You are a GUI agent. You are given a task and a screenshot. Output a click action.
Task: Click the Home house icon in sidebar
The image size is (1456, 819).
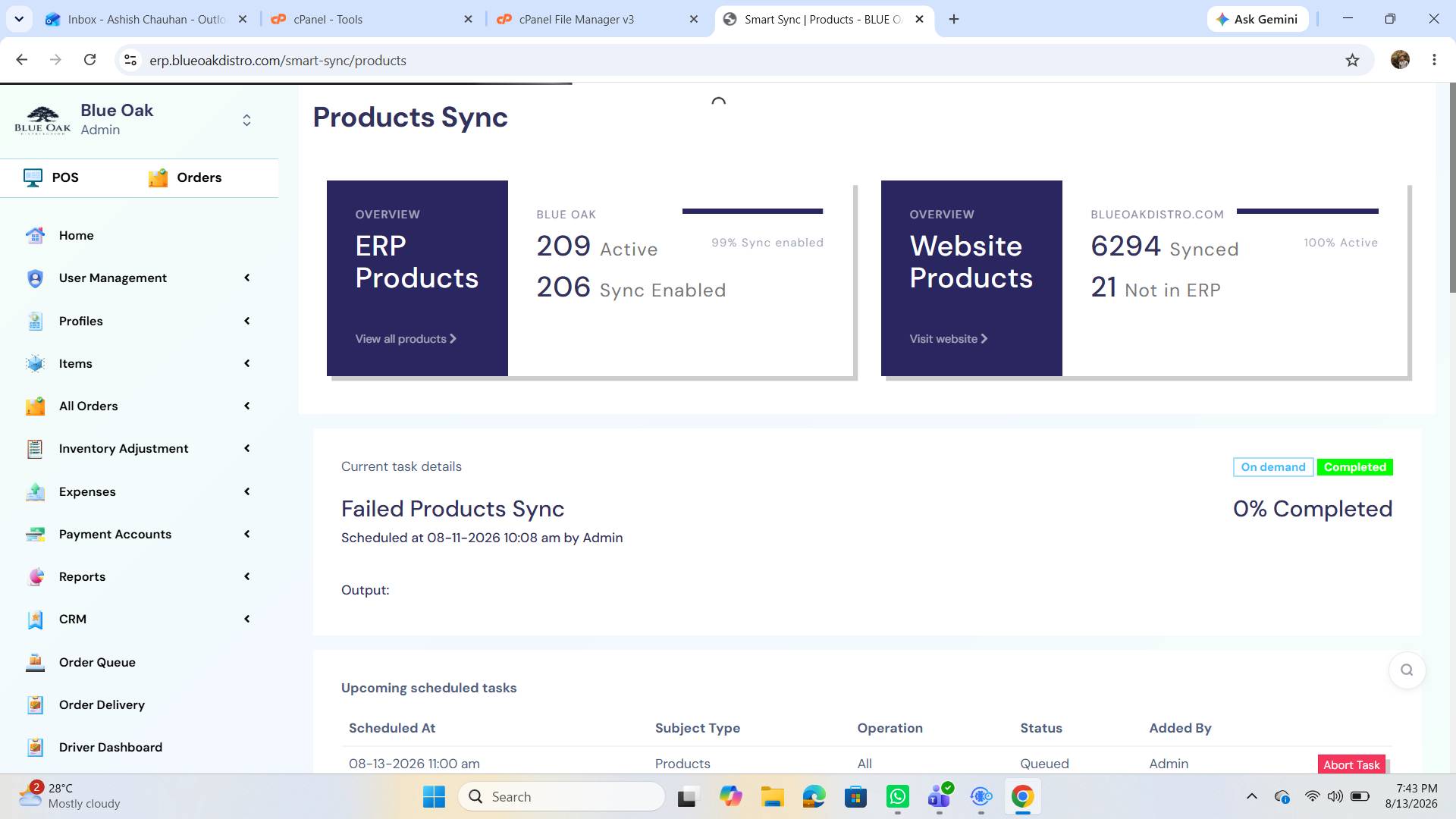[35, 236]
